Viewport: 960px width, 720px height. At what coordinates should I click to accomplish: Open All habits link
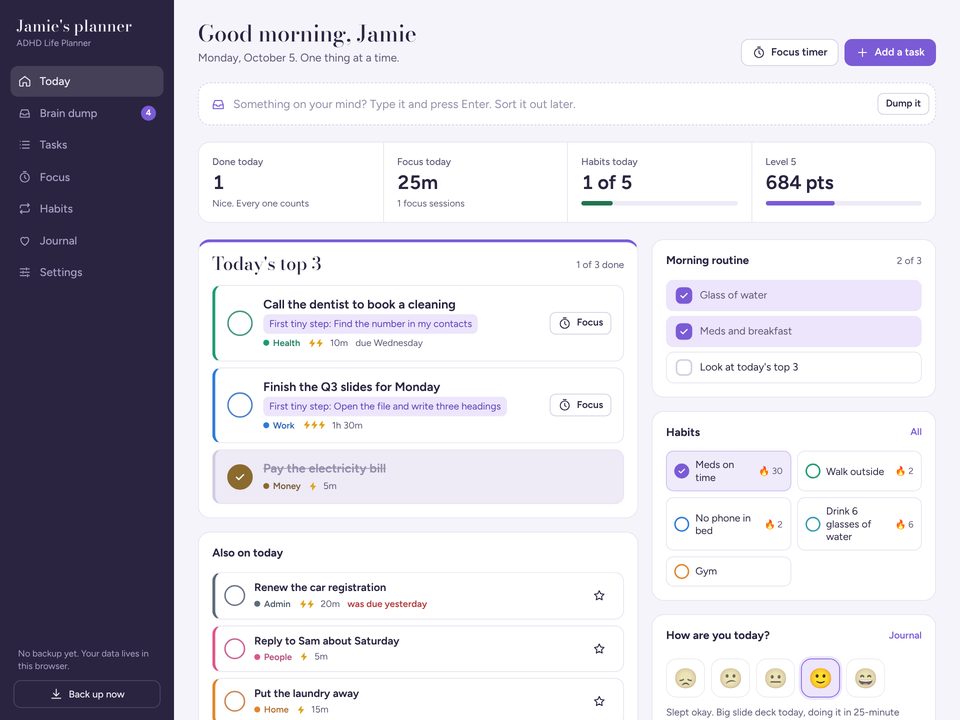[x=916, y=432]
